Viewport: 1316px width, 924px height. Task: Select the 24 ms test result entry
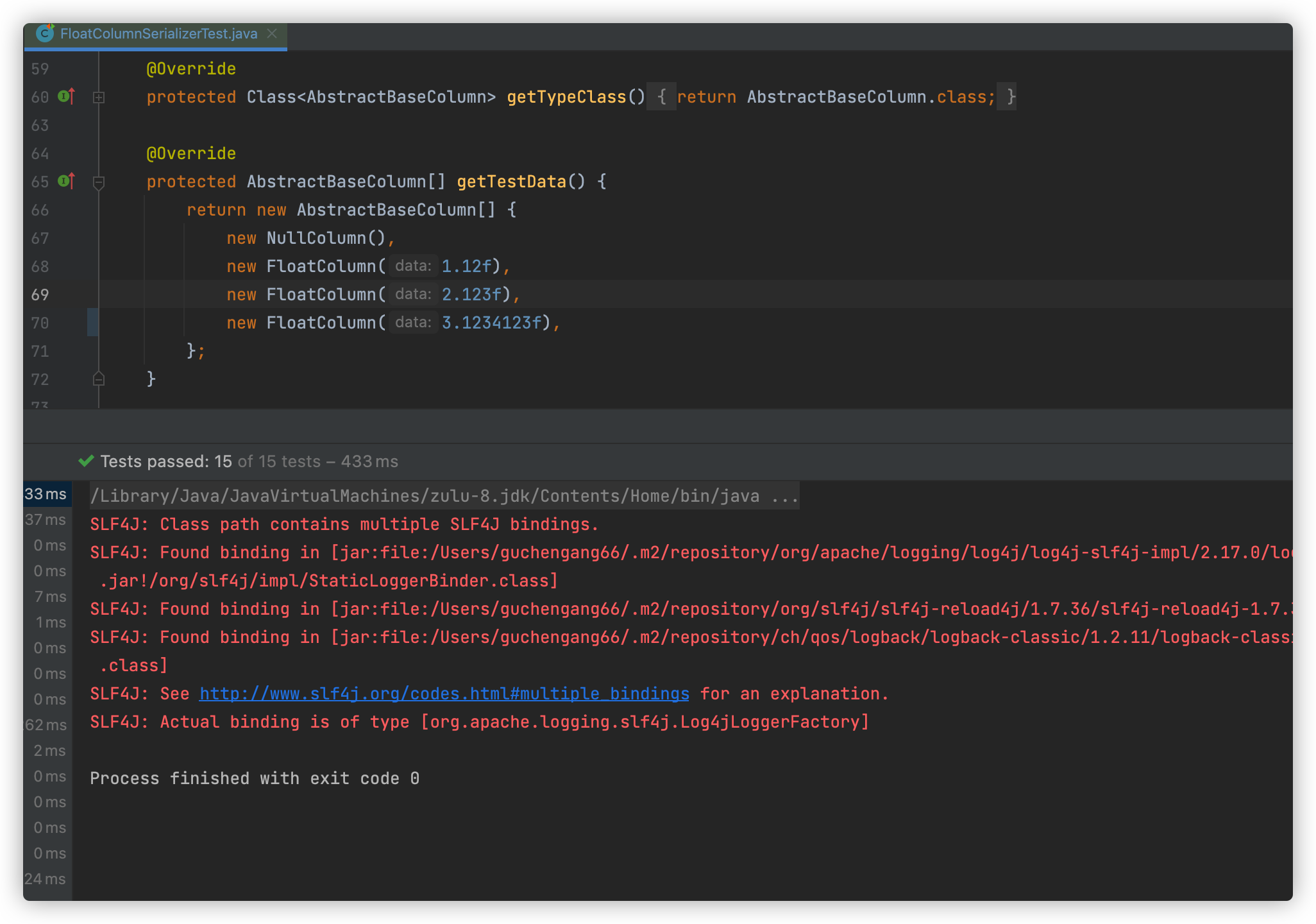point(46,879)
